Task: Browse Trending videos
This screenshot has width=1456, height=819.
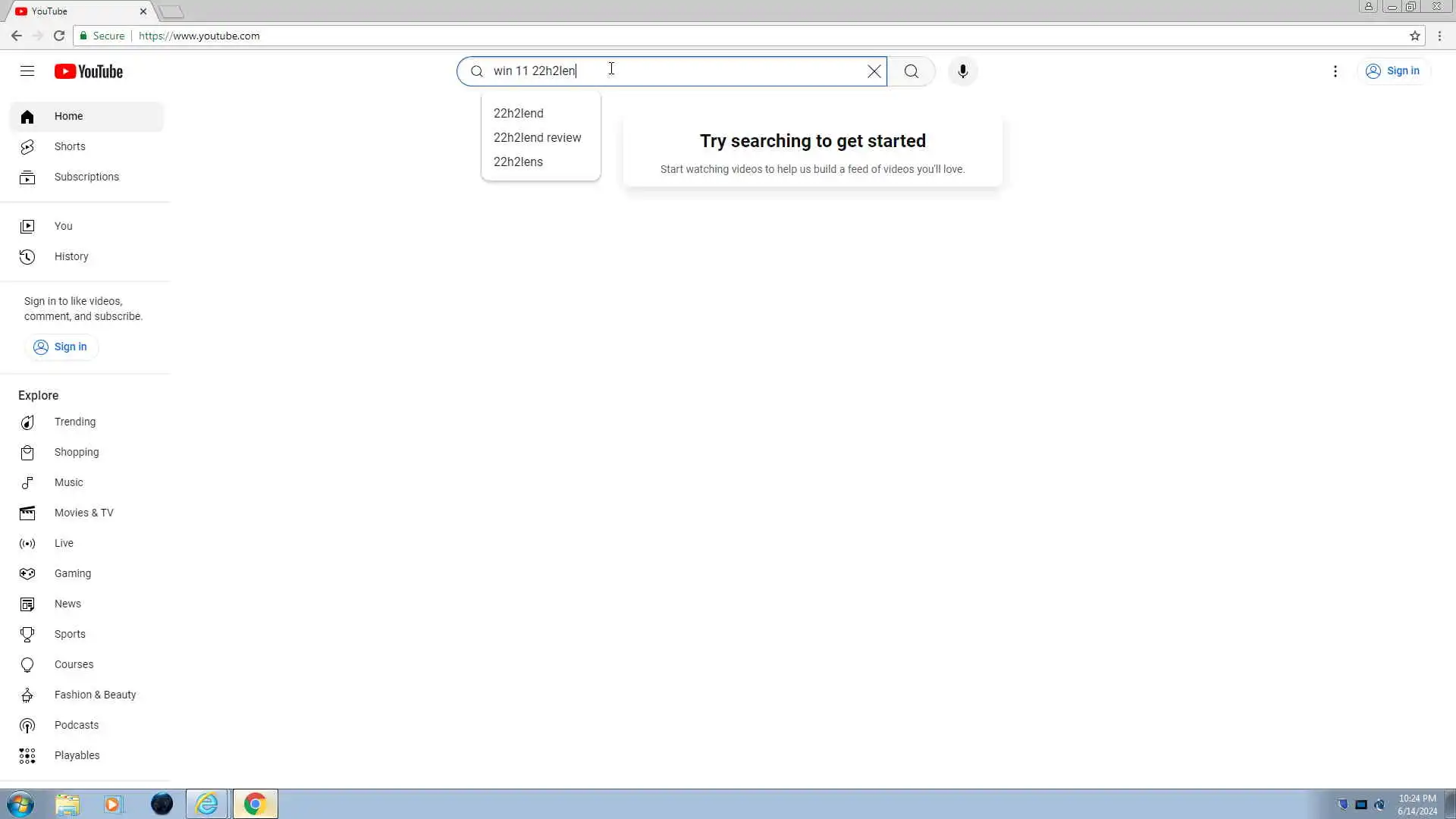Action: point(74,422)
